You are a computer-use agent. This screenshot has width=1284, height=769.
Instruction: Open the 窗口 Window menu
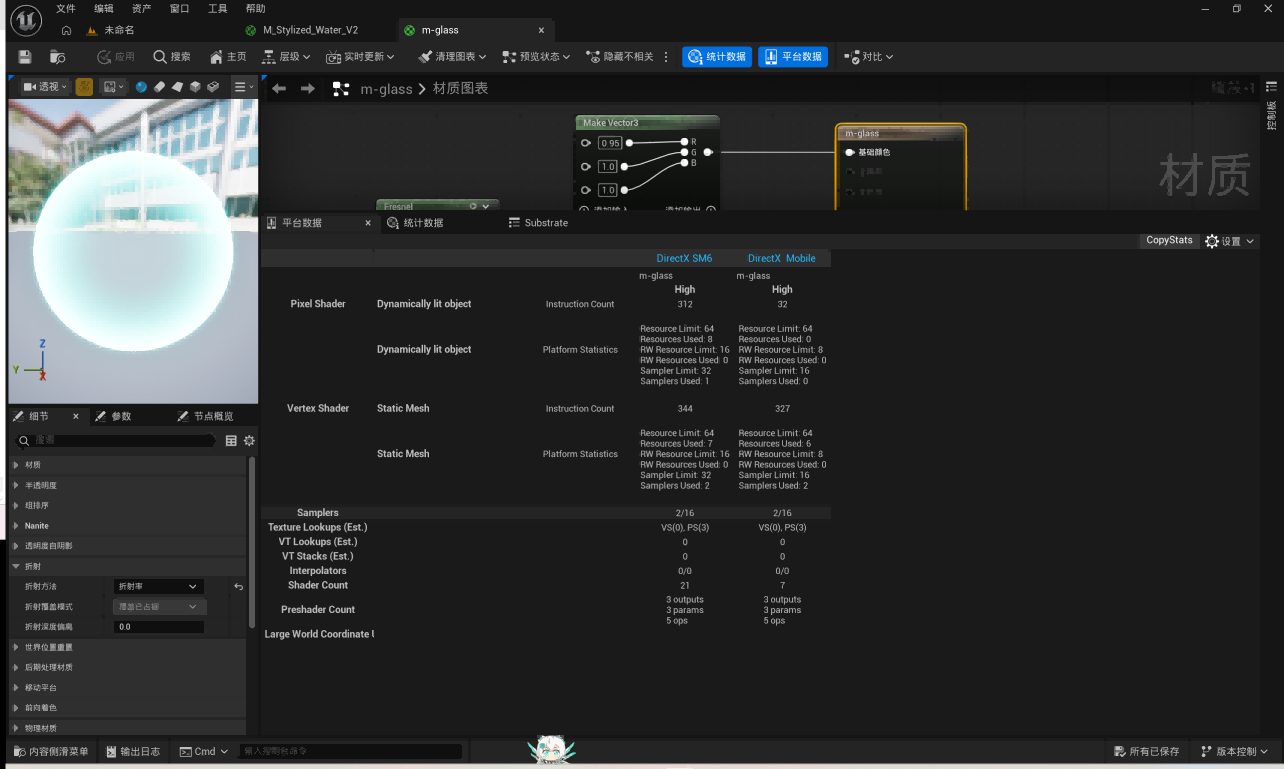point(179,8)
